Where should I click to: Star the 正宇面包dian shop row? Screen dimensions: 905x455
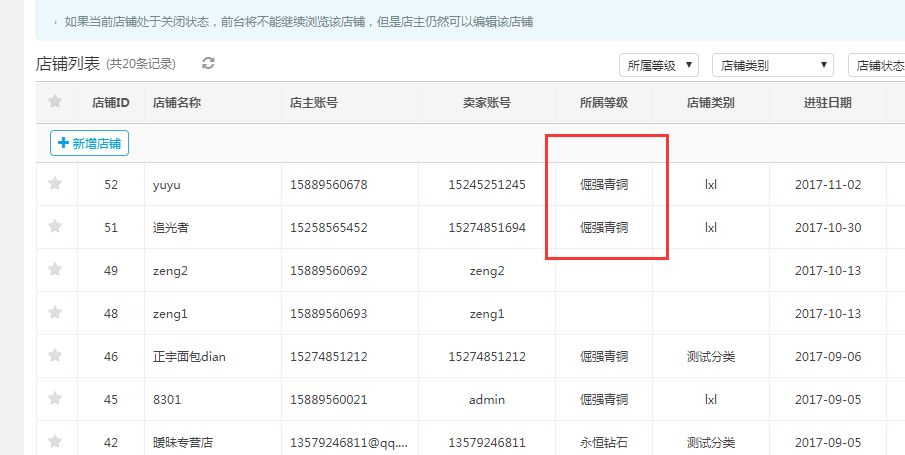(x=55, y=356)
